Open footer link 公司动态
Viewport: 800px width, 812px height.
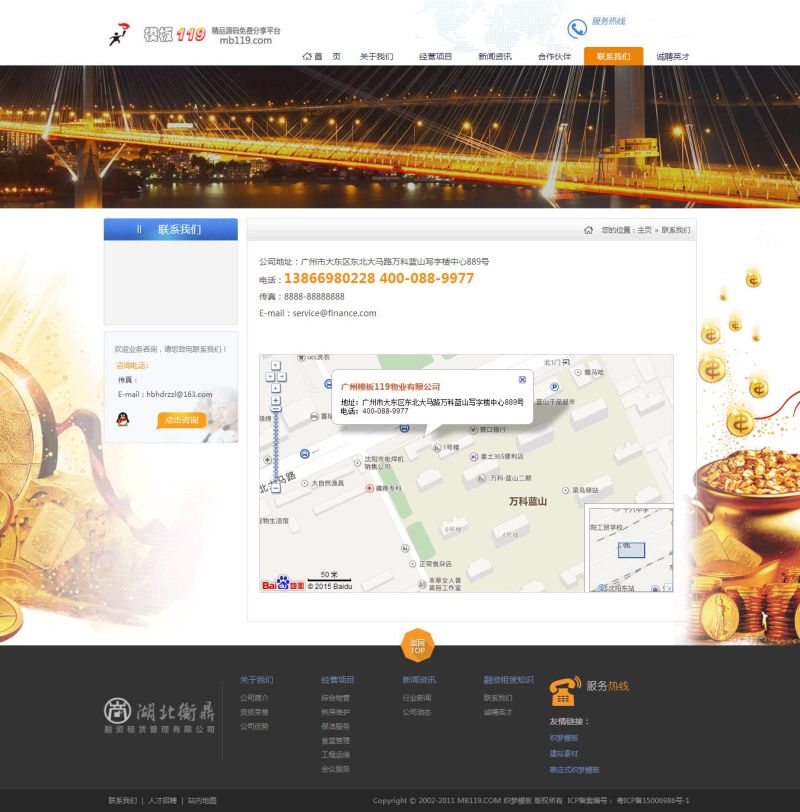pos(417,713)
